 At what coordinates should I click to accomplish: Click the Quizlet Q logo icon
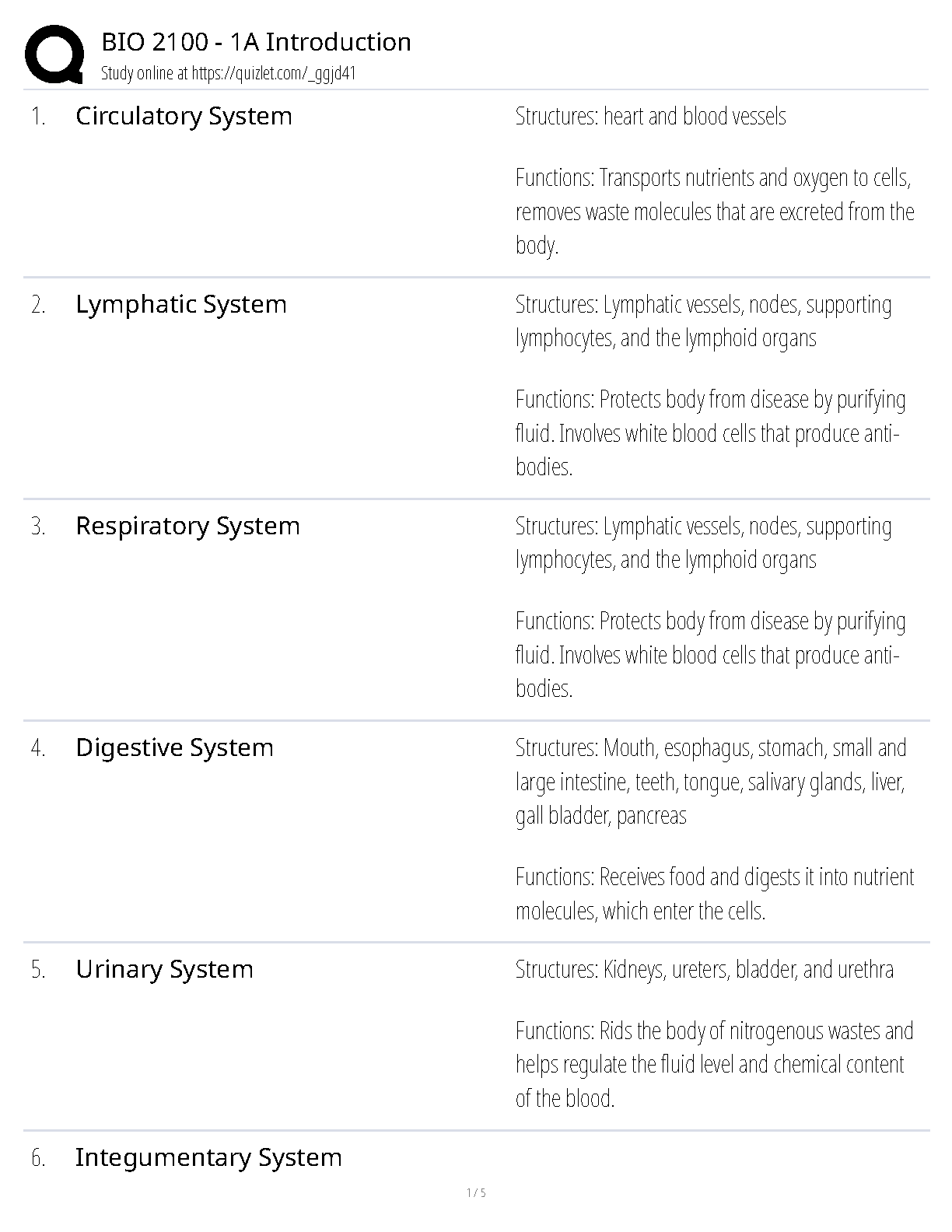tap(54, 54)
